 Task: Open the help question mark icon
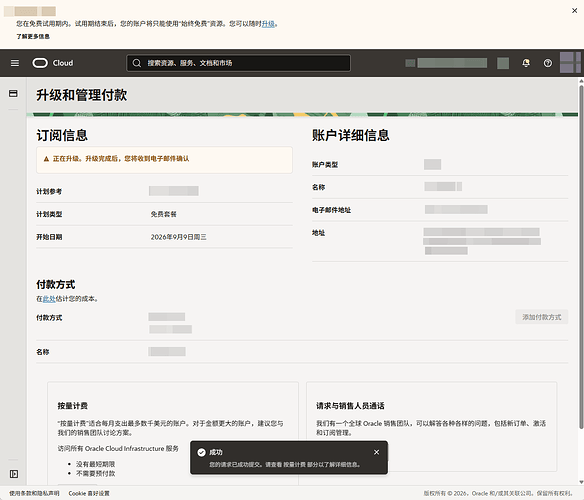tap(548, 63)
